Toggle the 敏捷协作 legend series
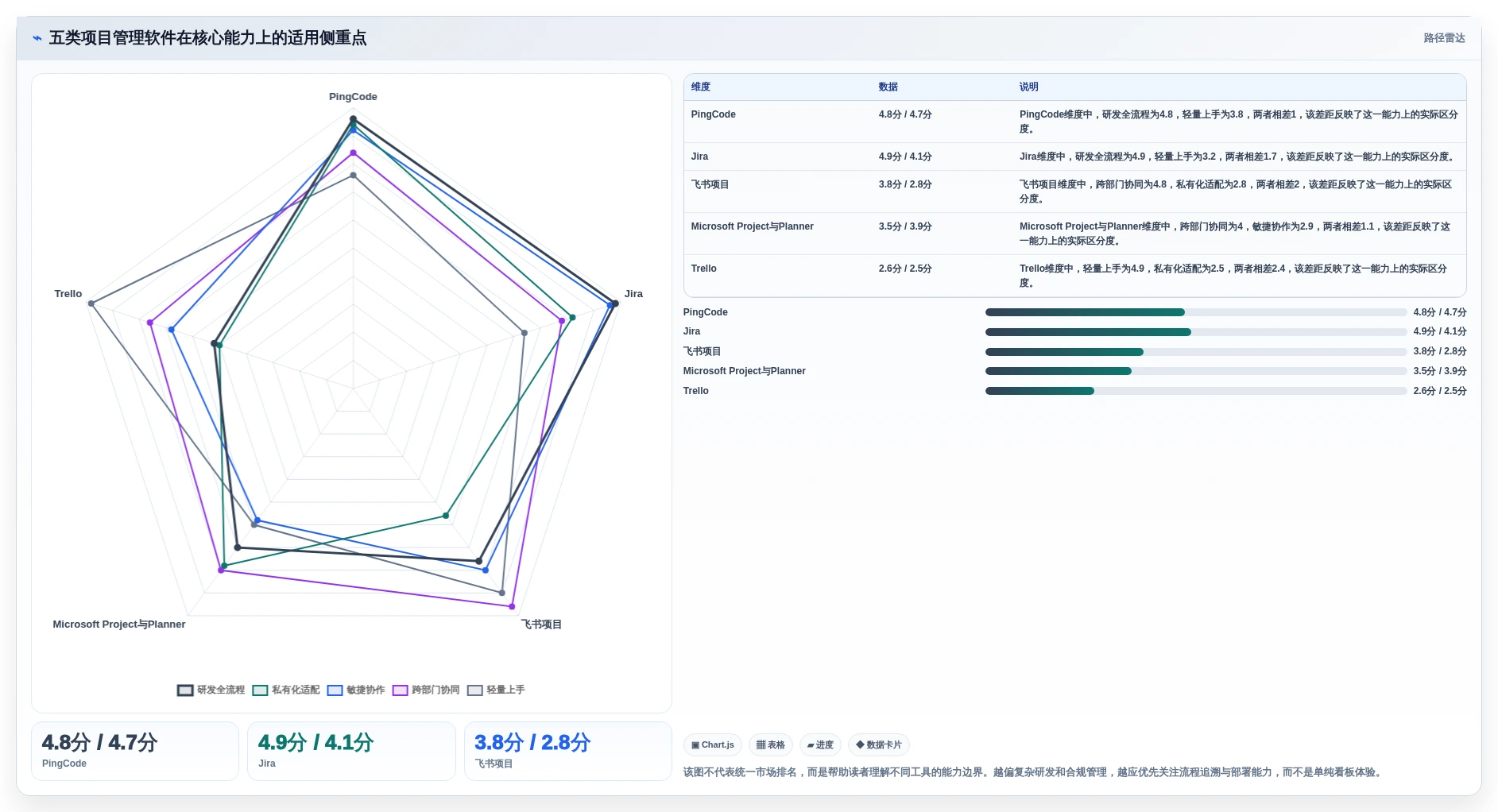1498x812 pixels. [356, 690]
